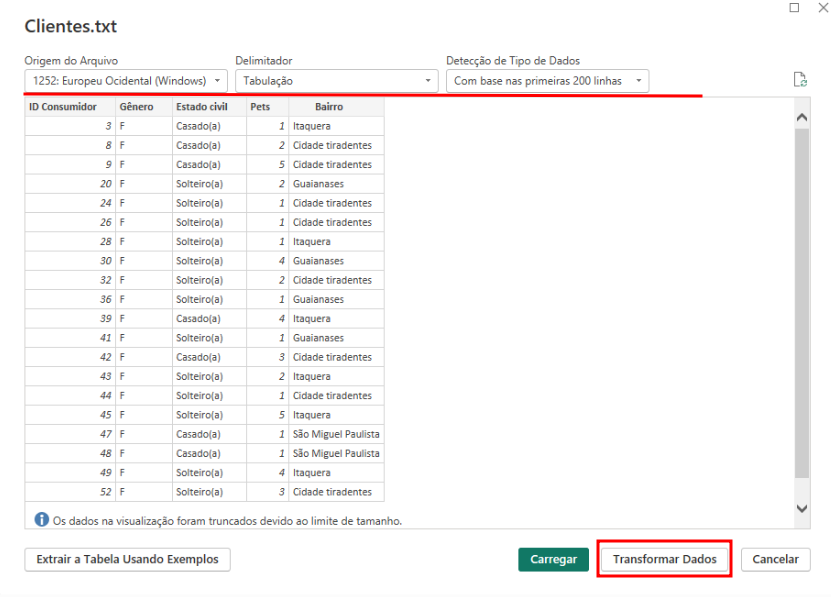Click the scrollbar down arrow
This screenshot has width=831, height=597.
click(x=801, y=507)
